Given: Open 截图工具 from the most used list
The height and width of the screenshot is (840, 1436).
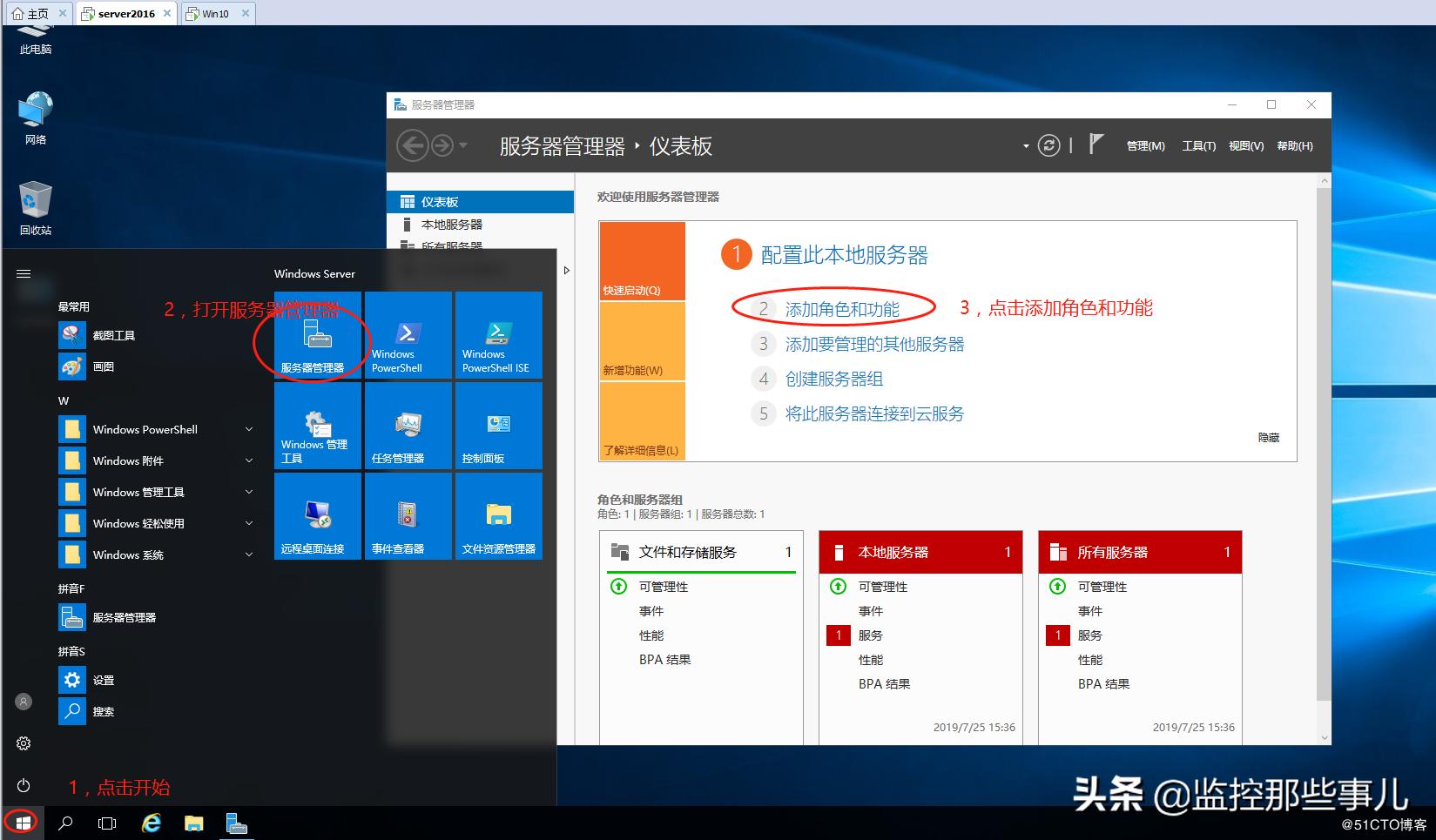Looking at the screenshot, I should pyautogui.click(x=114, y=334).
